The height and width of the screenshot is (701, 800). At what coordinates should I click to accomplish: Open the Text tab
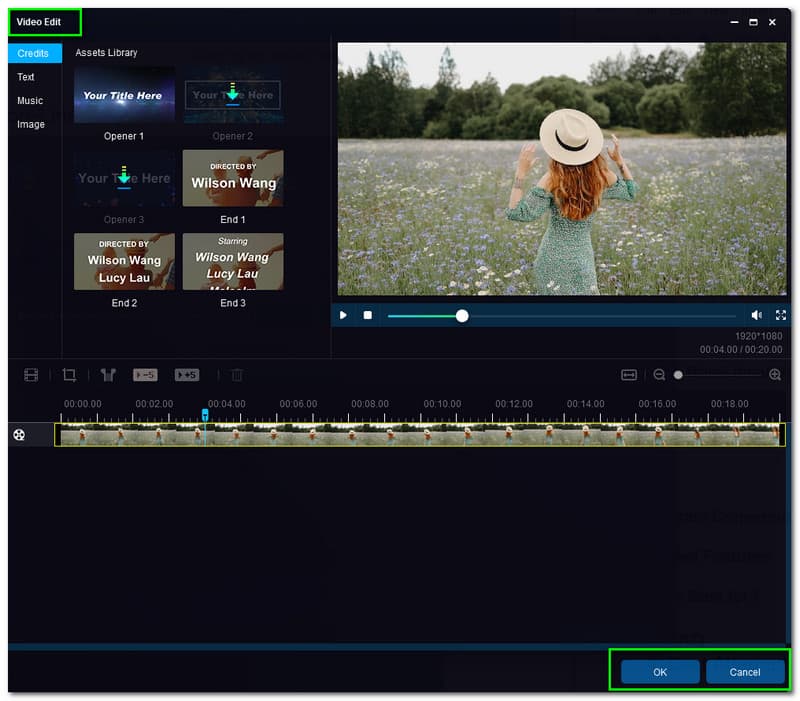26,77
